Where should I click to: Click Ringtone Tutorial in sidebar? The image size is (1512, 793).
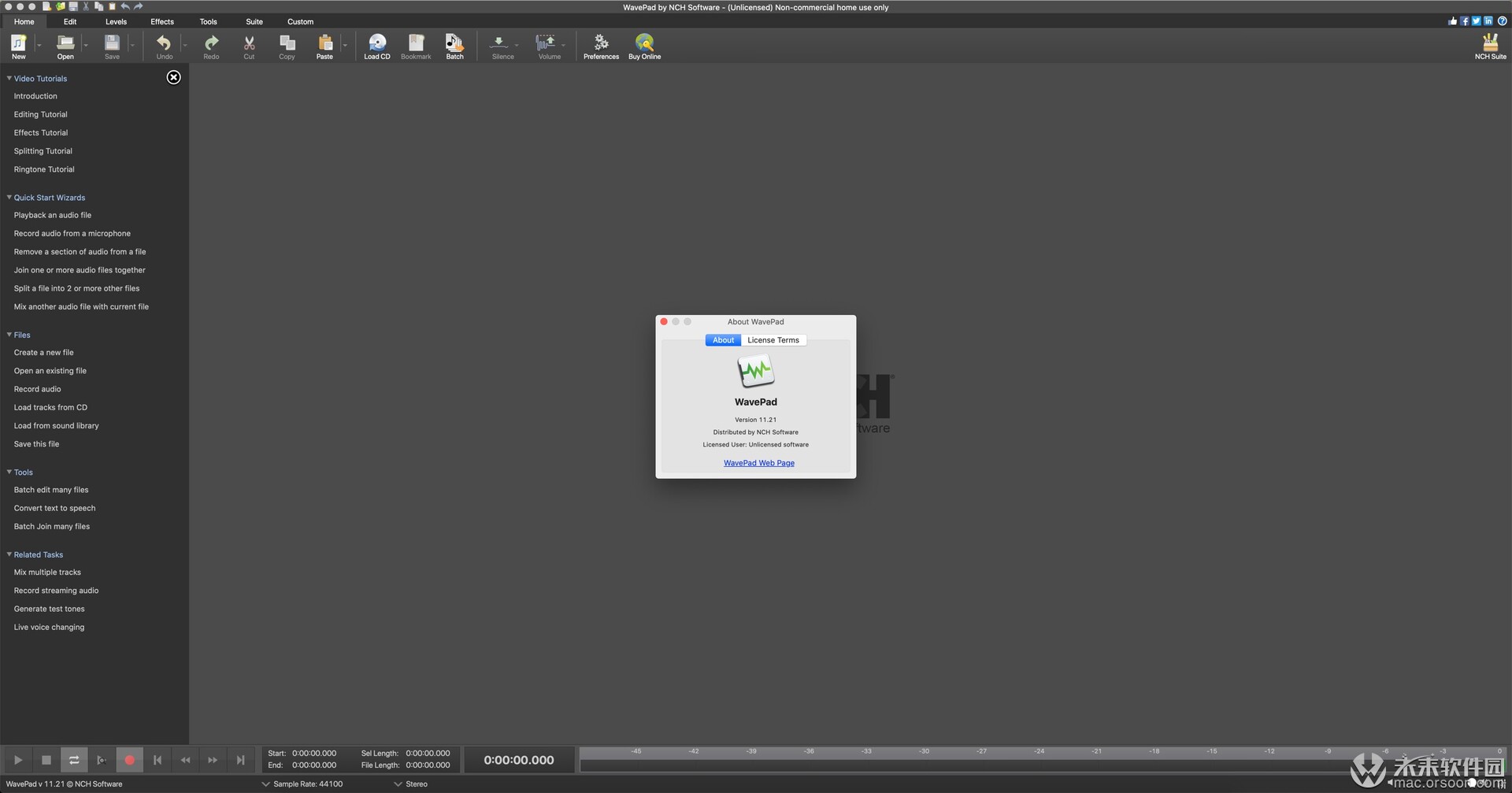[44, 169]
